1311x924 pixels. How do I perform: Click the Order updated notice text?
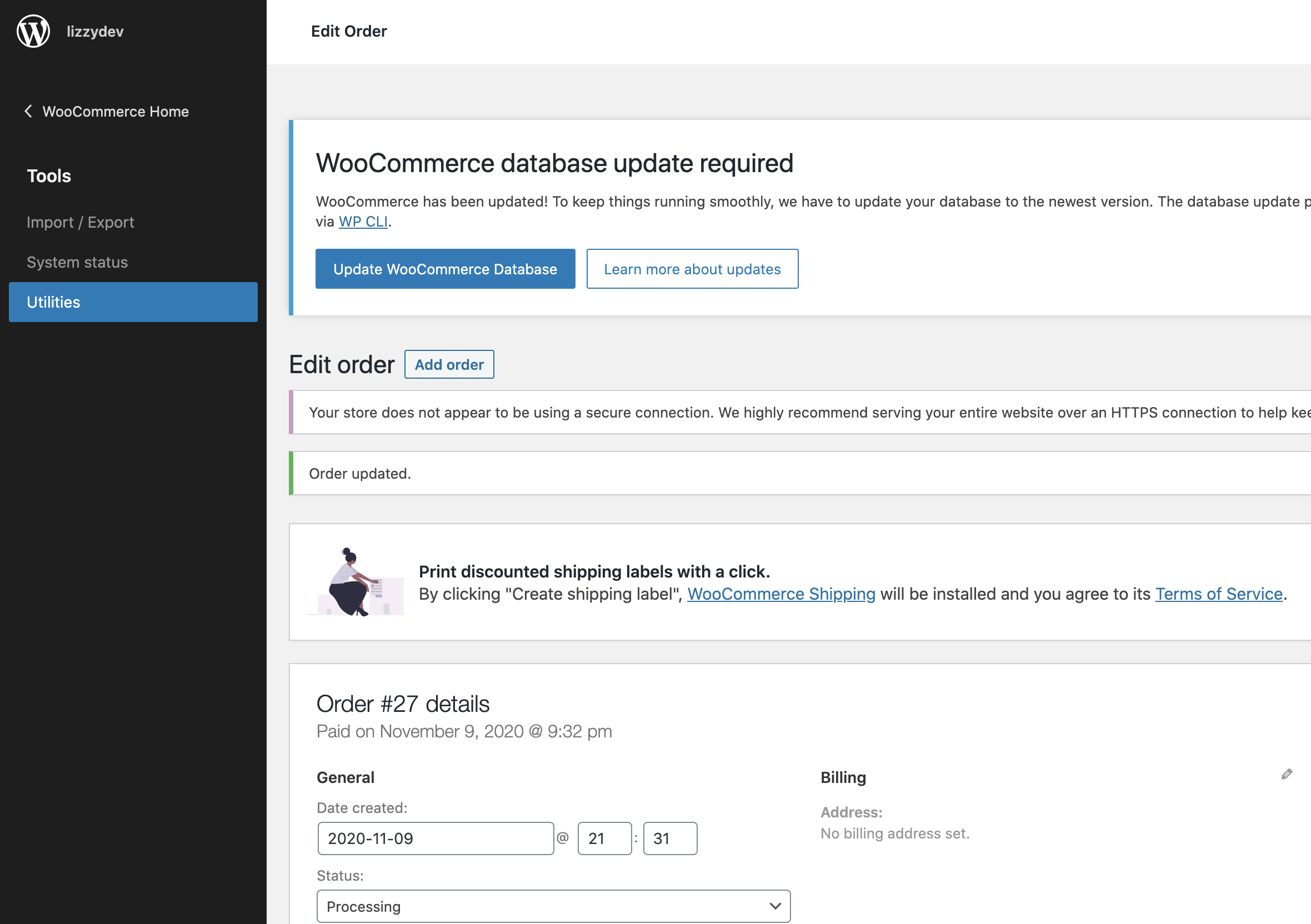[x=360, y=474]
